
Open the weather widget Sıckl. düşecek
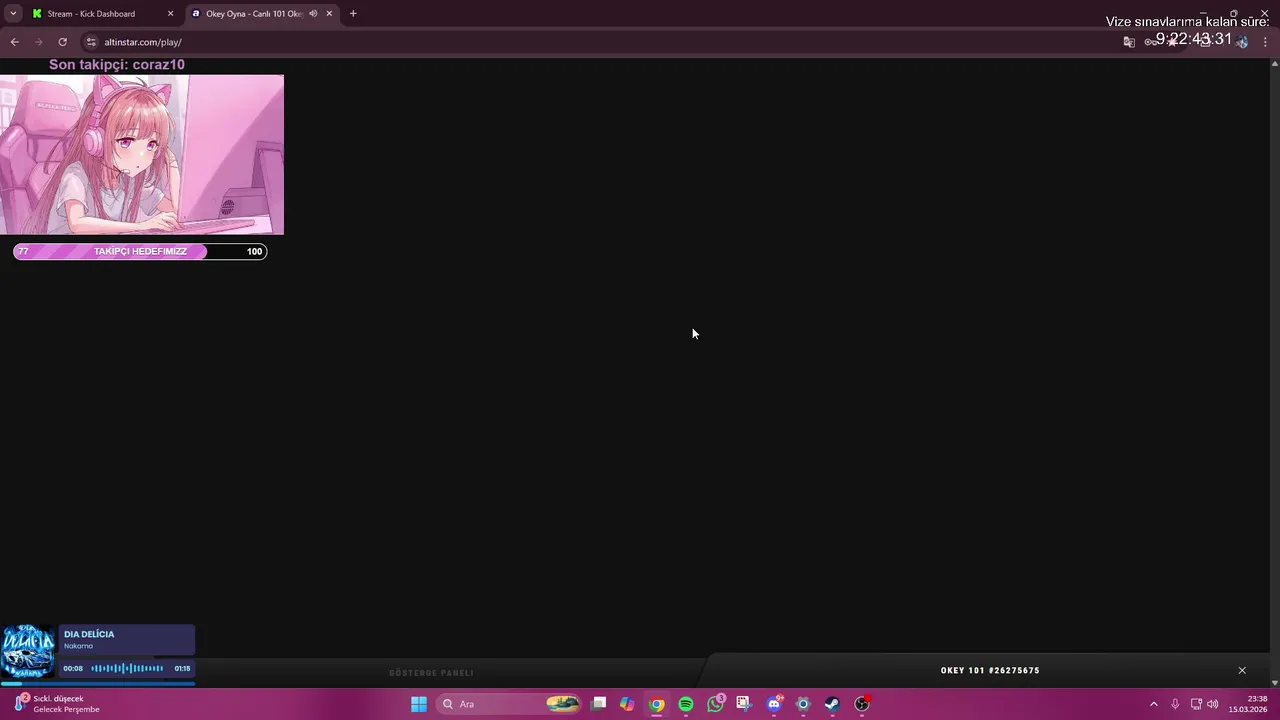click(56, 704)
